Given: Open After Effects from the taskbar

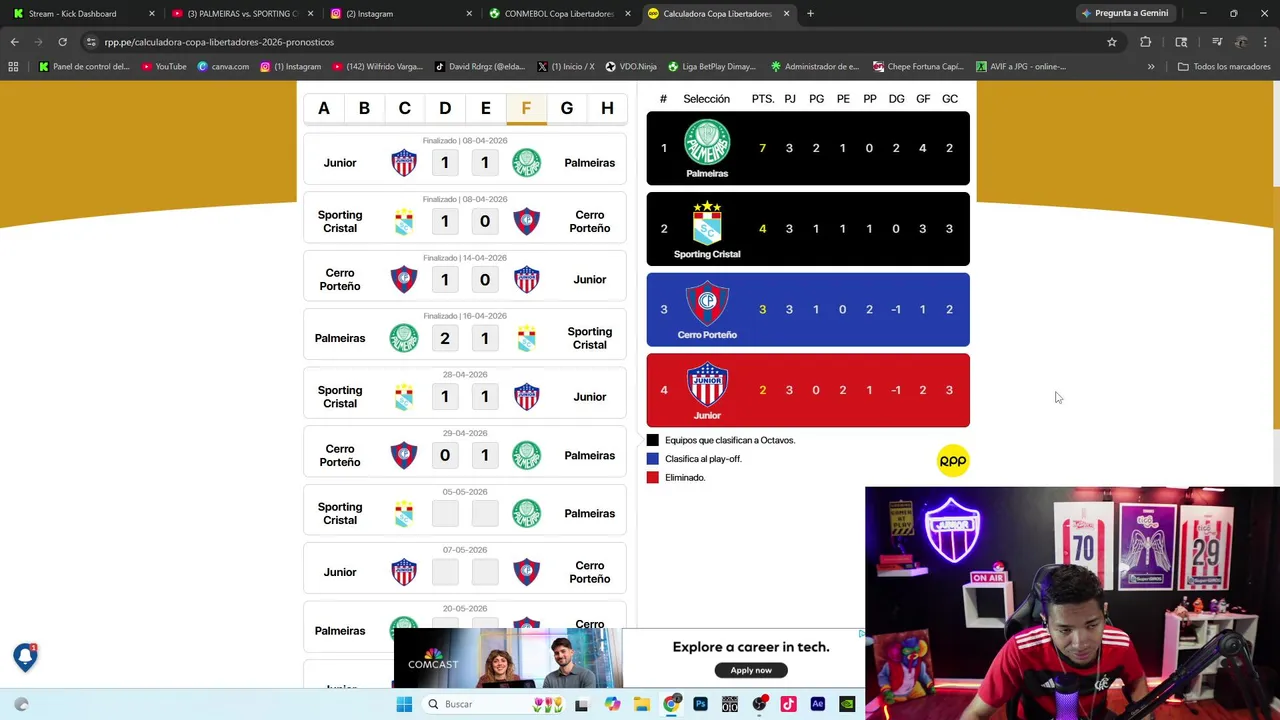Looking at the screenshot, I should pos(817,704).
